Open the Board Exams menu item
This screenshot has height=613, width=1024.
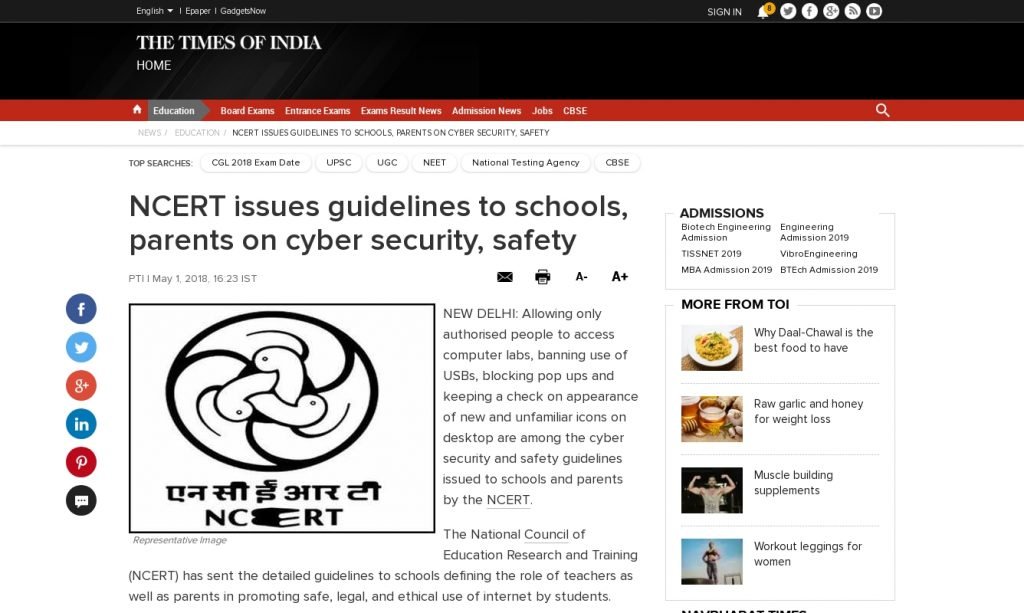(247, 111)
